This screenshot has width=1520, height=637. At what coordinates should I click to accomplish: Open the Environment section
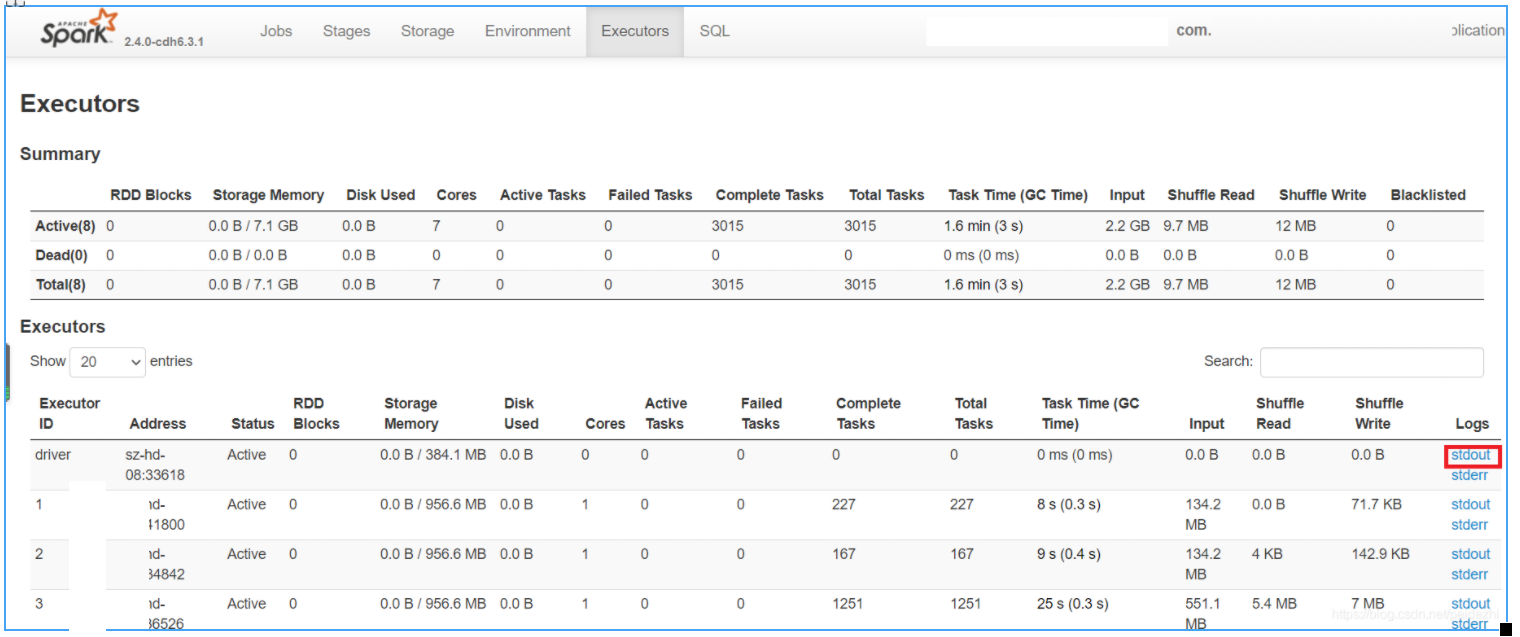coord(527,31)
